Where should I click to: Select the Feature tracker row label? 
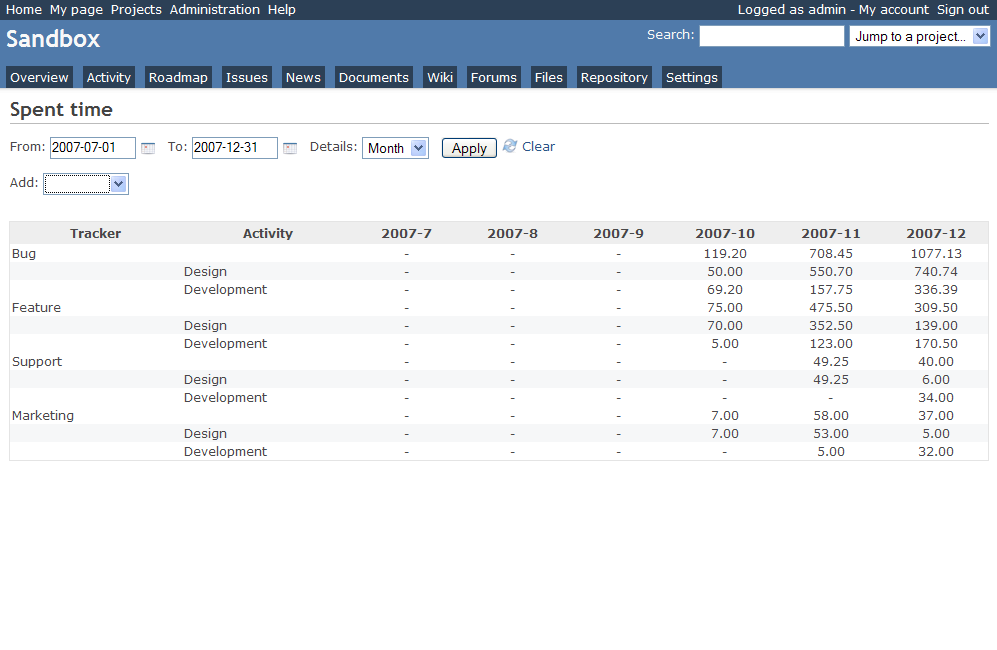click(x=36, y=307)
